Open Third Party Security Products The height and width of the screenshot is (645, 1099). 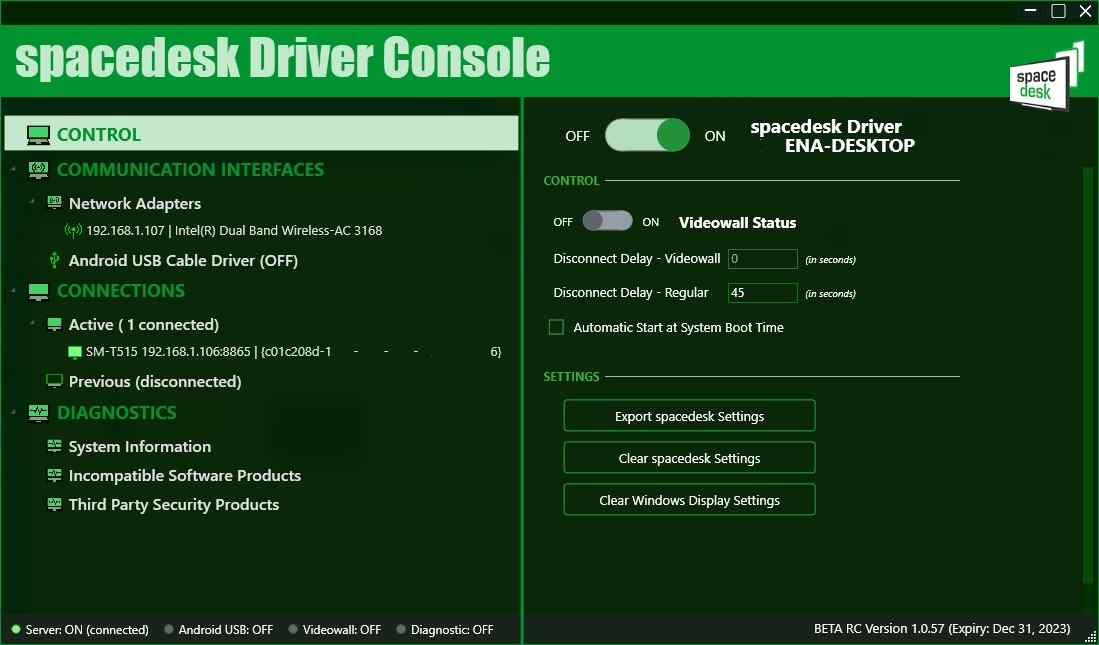173,505
